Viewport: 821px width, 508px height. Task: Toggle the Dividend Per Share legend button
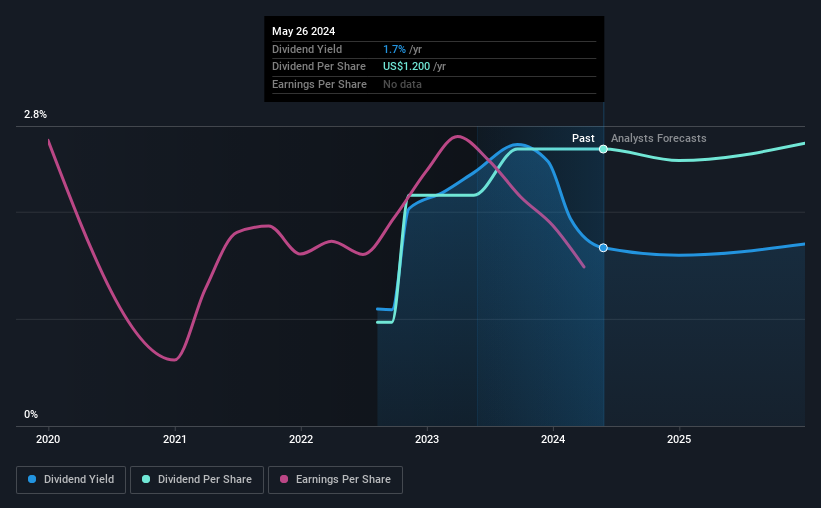click(197, 480)
